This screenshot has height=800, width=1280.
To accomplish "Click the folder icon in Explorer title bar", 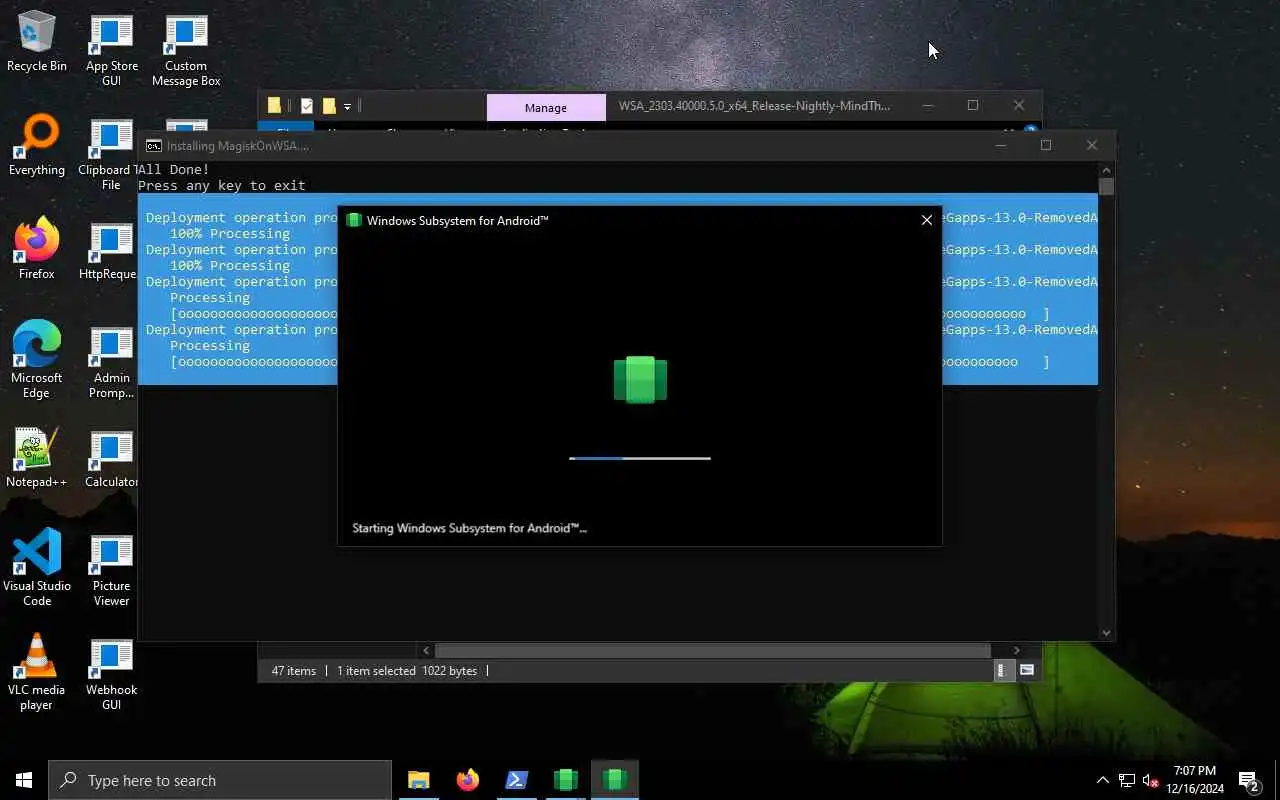I will coord(274,105).
